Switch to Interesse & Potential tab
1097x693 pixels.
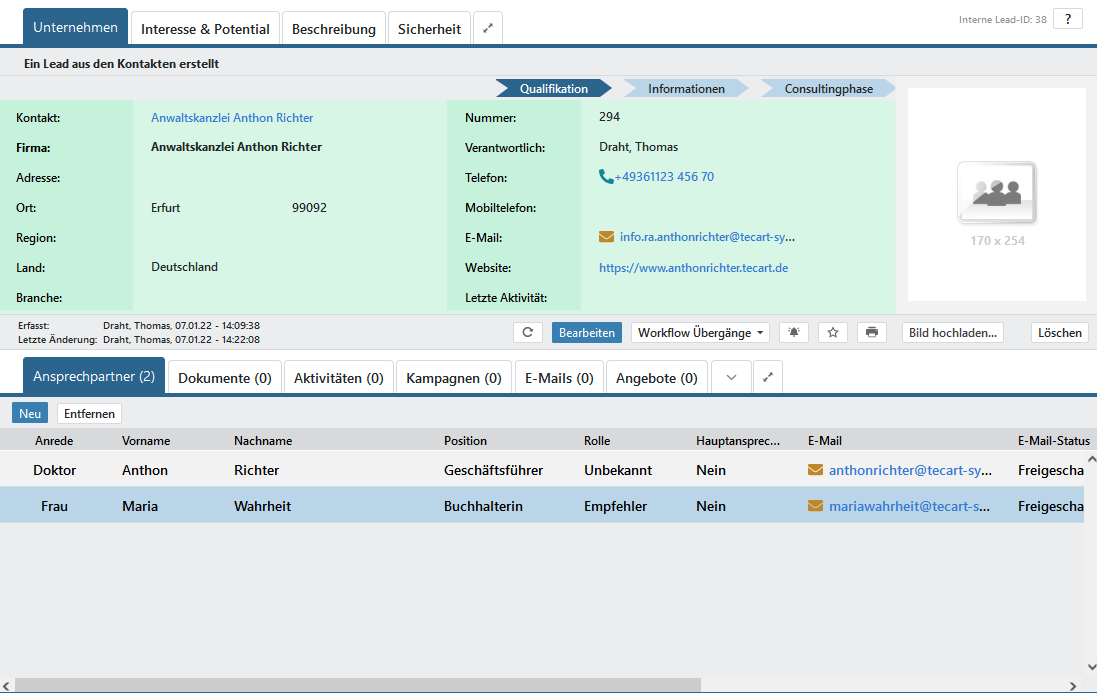coord(205,29)
